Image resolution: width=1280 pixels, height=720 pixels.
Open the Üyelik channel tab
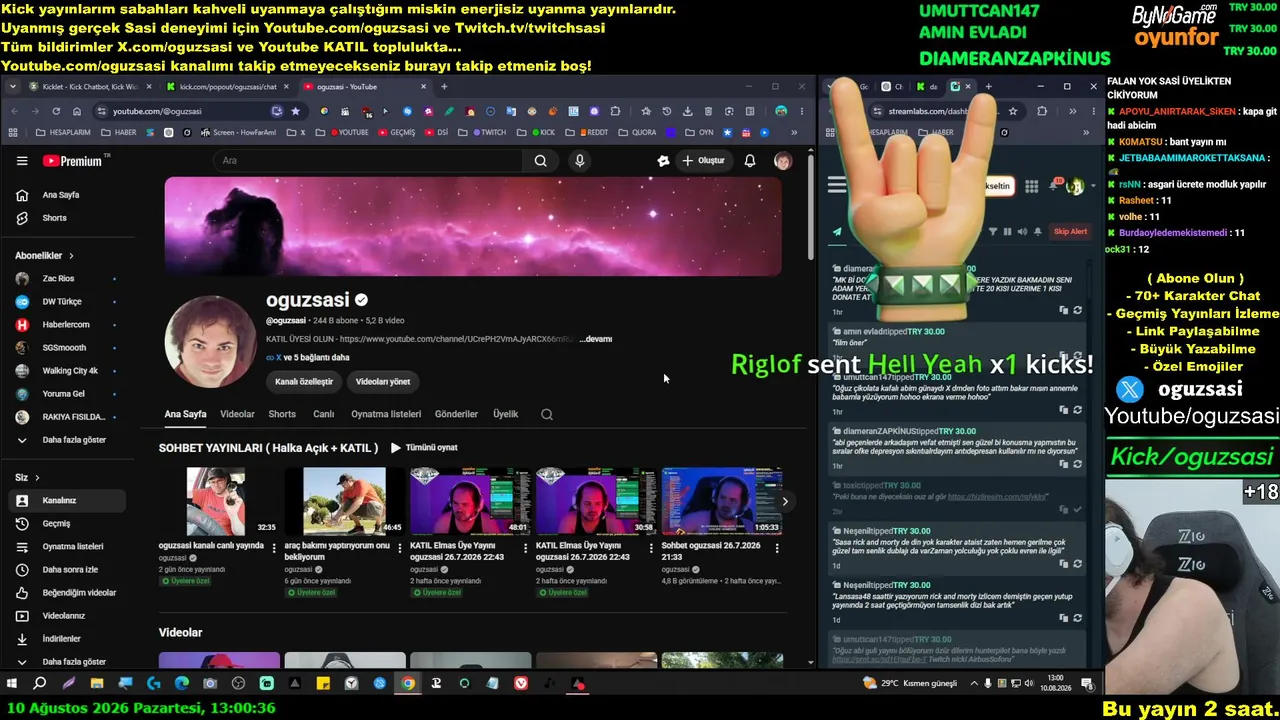506,414
